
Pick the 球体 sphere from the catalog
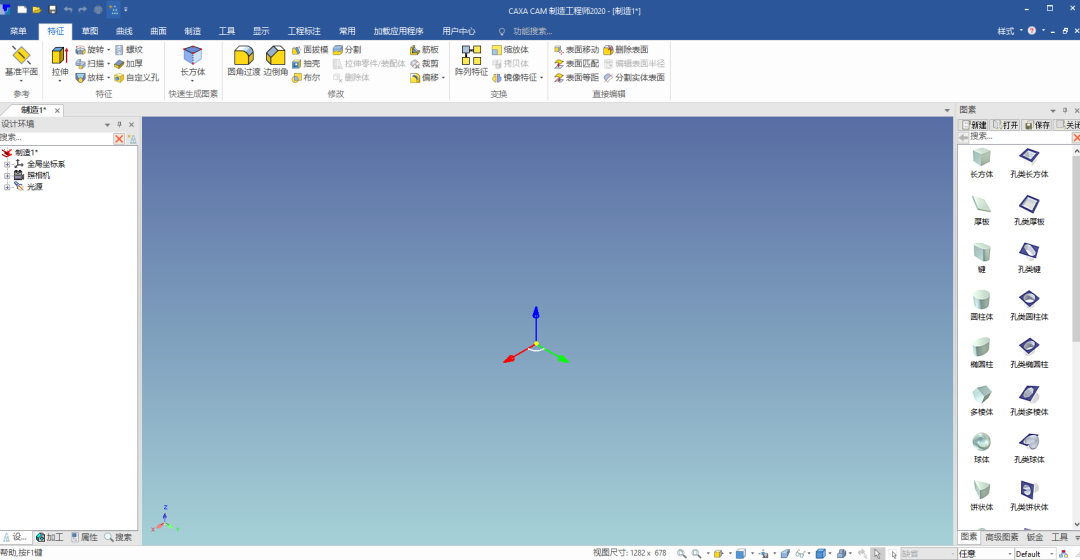pyautogui.click(x=982, y=448)
